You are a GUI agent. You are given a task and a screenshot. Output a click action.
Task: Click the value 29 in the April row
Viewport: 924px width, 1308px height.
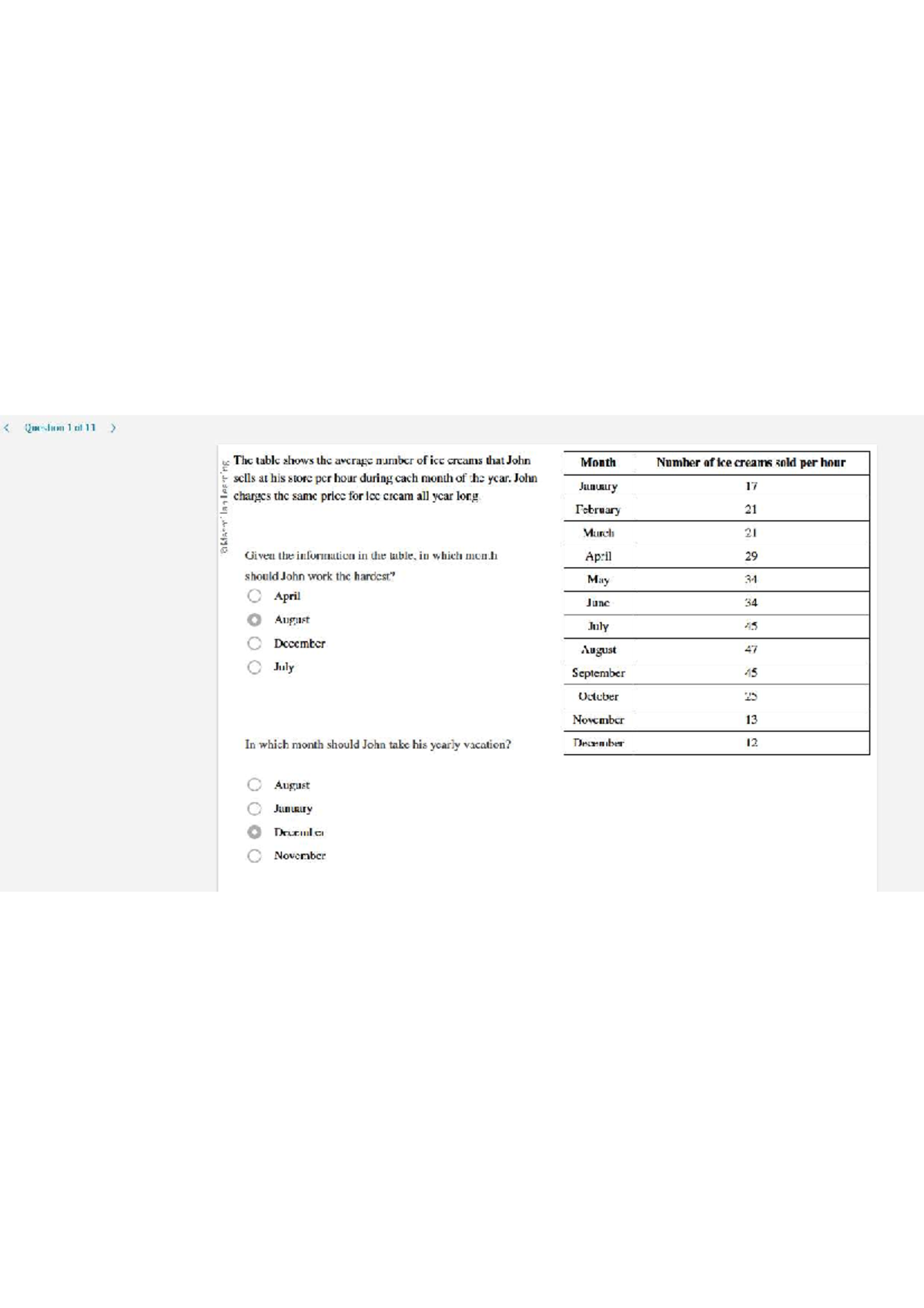[x=751, y=556]
